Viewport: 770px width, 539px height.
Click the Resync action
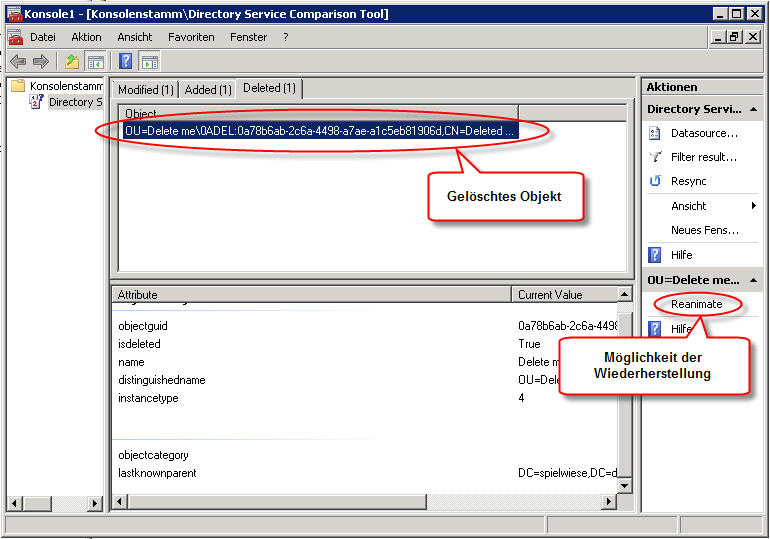[688, 181]
